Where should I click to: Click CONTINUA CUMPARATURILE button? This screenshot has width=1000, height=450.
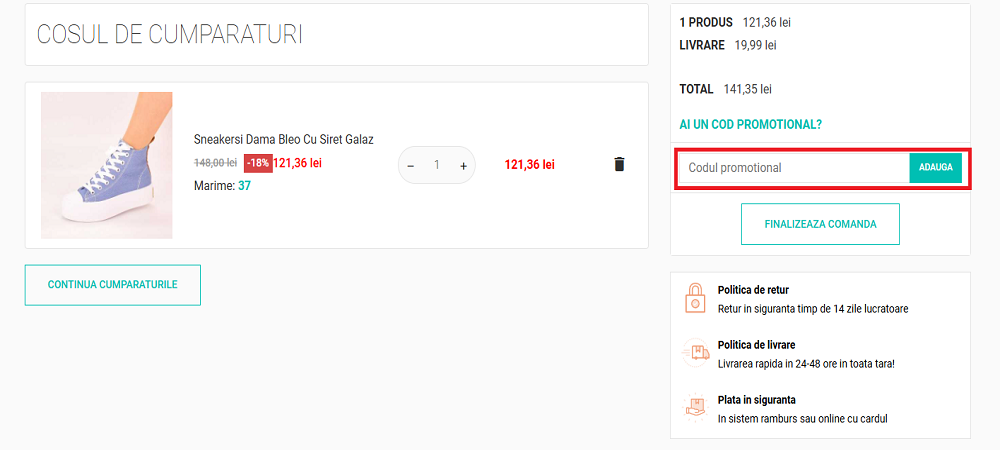[x=113, y=285]
